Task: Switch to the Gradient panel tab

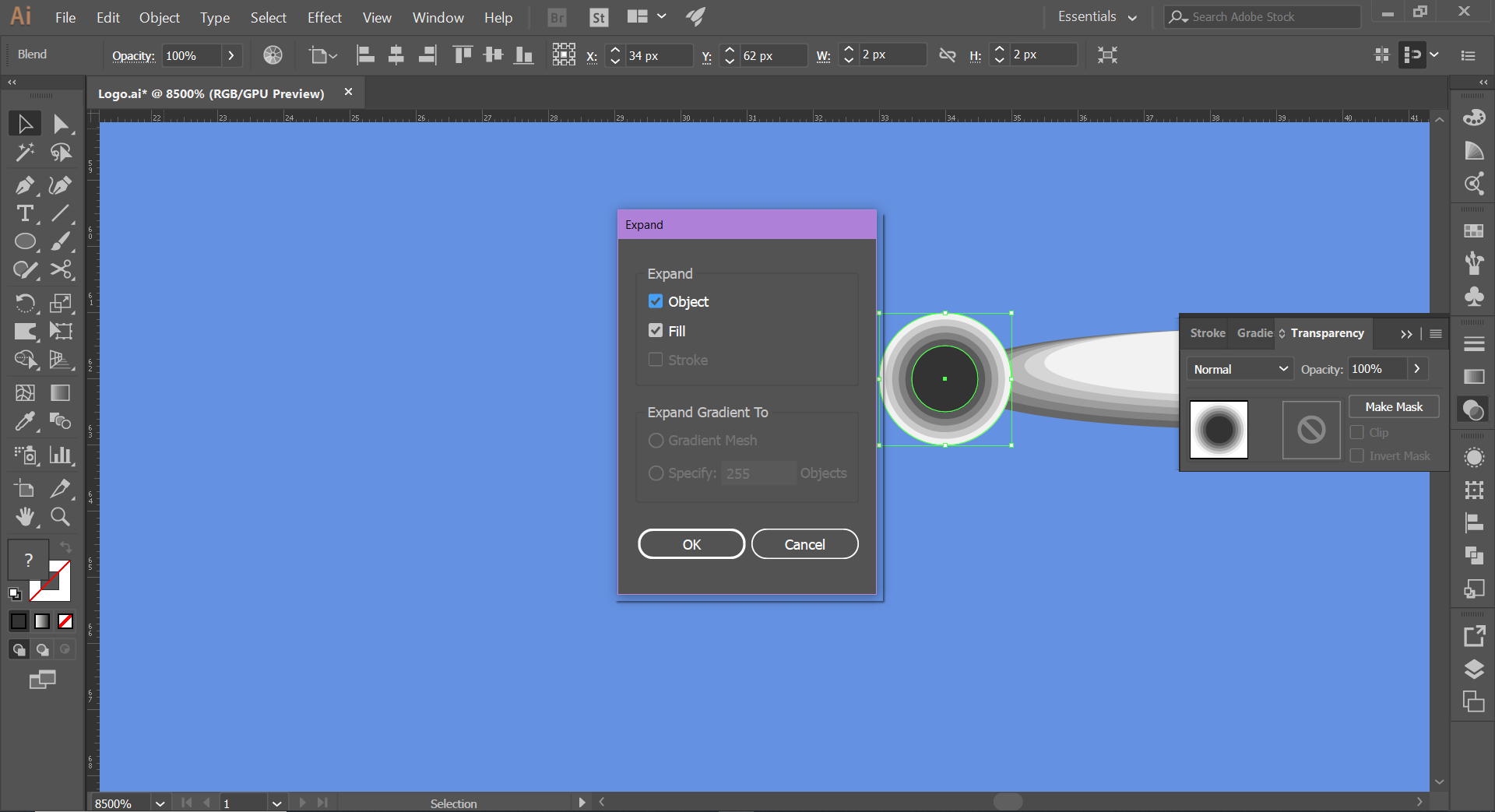Action: pyautogui.click(x=1254, y=333)
